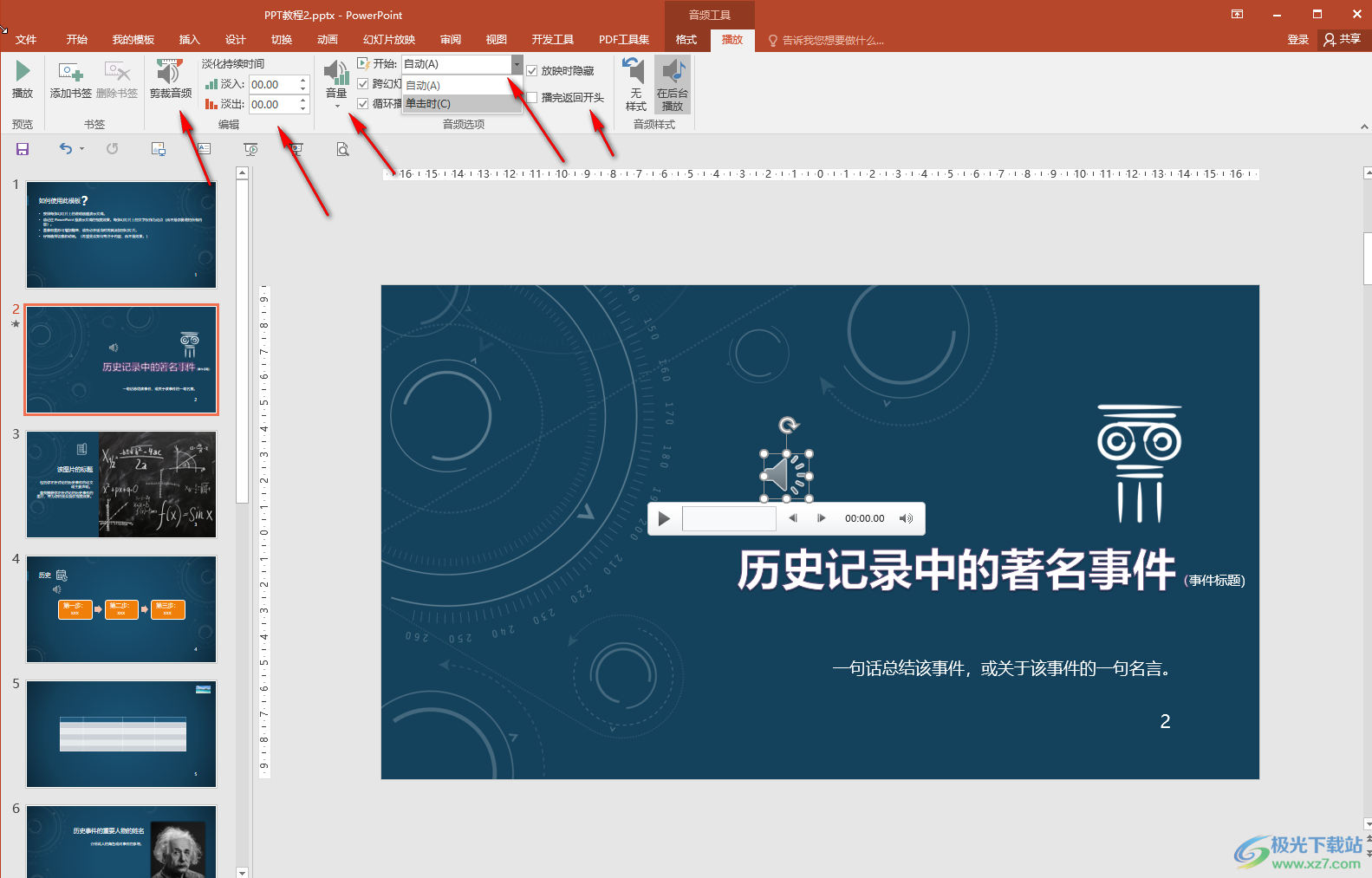Click the 共享 share button

[1343, 40]
